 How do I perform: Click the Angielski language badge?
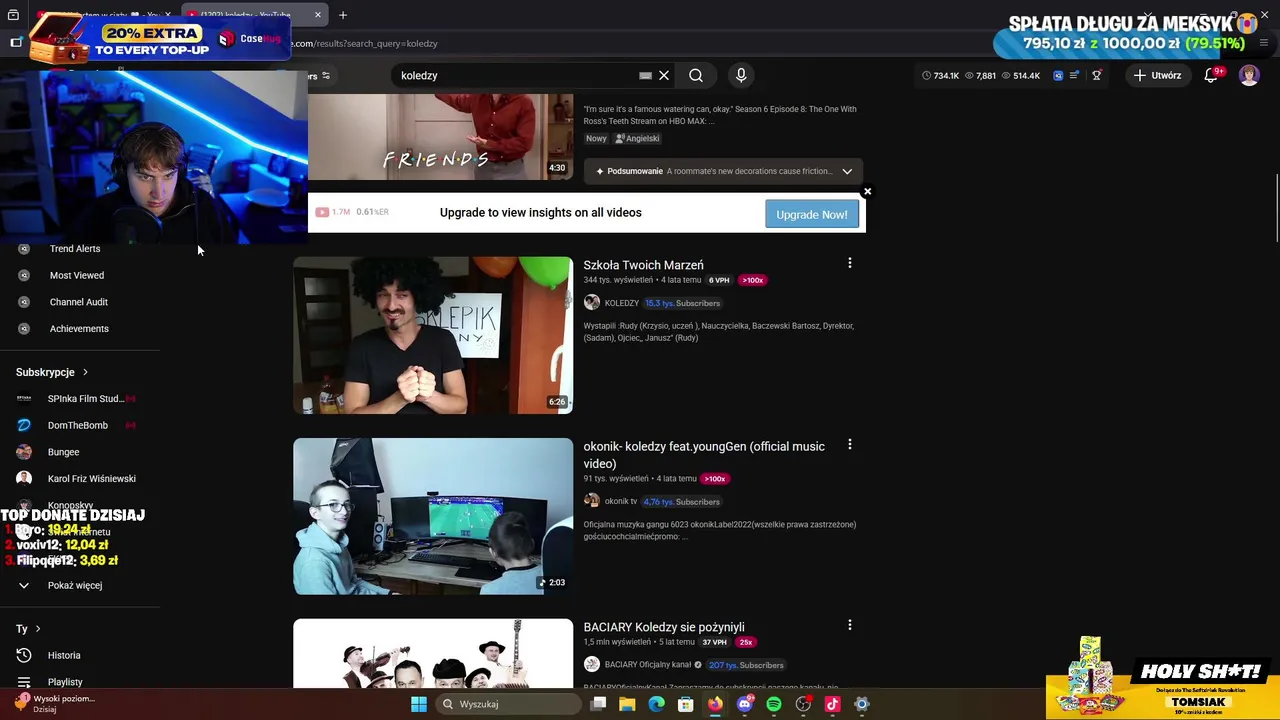point(637,139)
